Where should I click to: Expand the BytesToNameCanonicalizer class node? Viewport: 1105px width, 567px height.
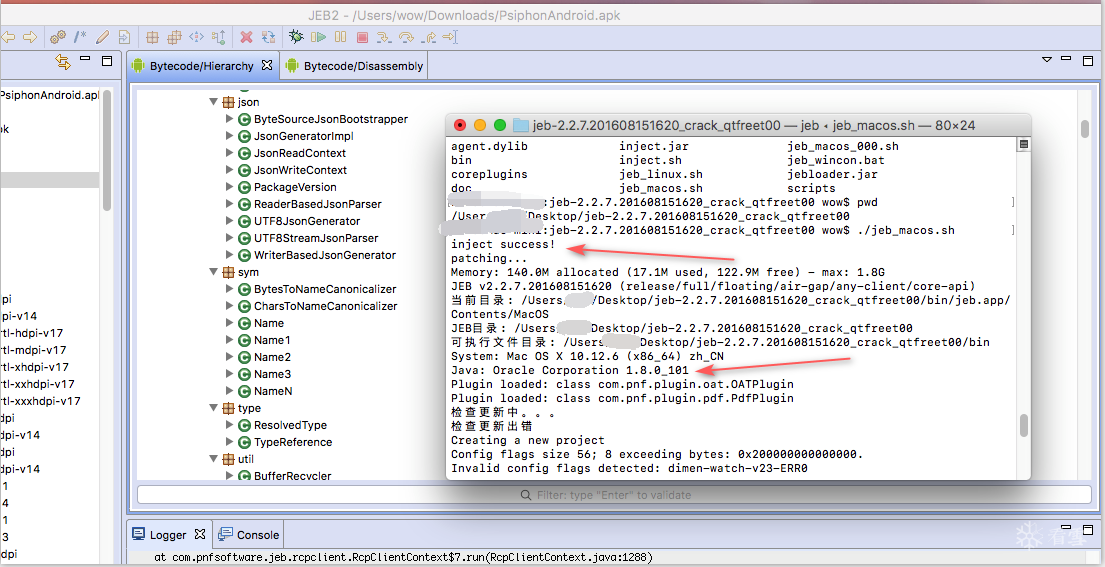coord(229,289)
